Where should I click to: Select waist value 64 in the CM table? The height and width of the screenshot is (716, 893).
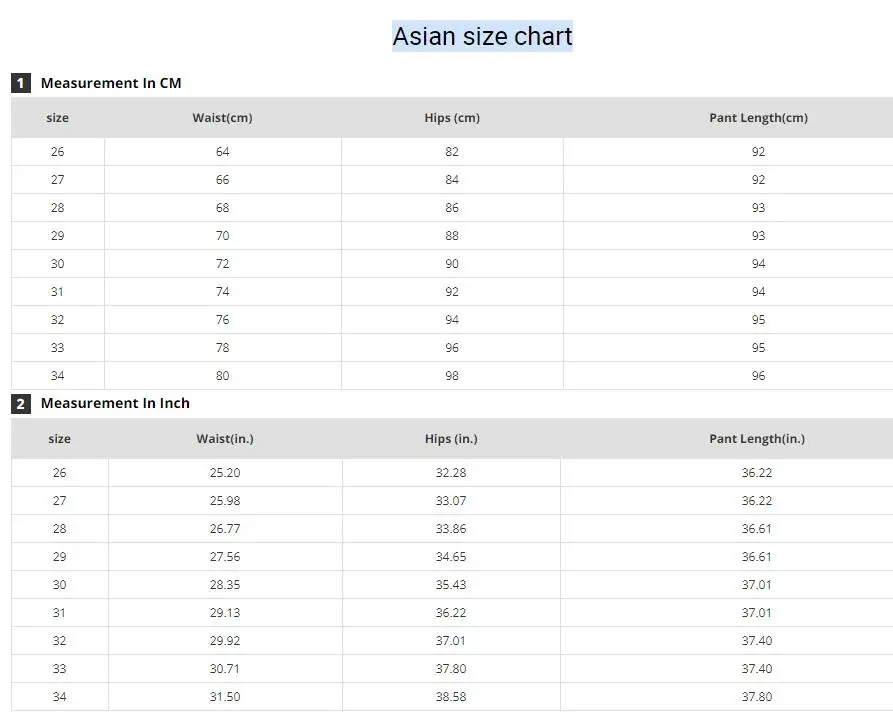pyautogui.click(x=222, y=152)
